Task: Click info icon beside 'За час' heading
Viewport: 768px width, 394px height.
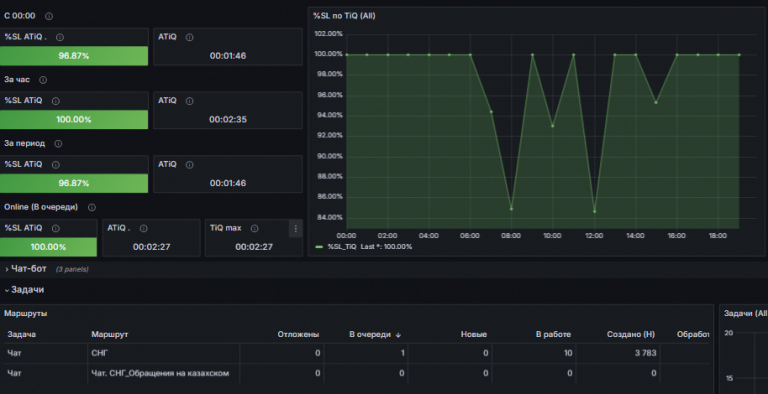Action: [x=43, y=80]
